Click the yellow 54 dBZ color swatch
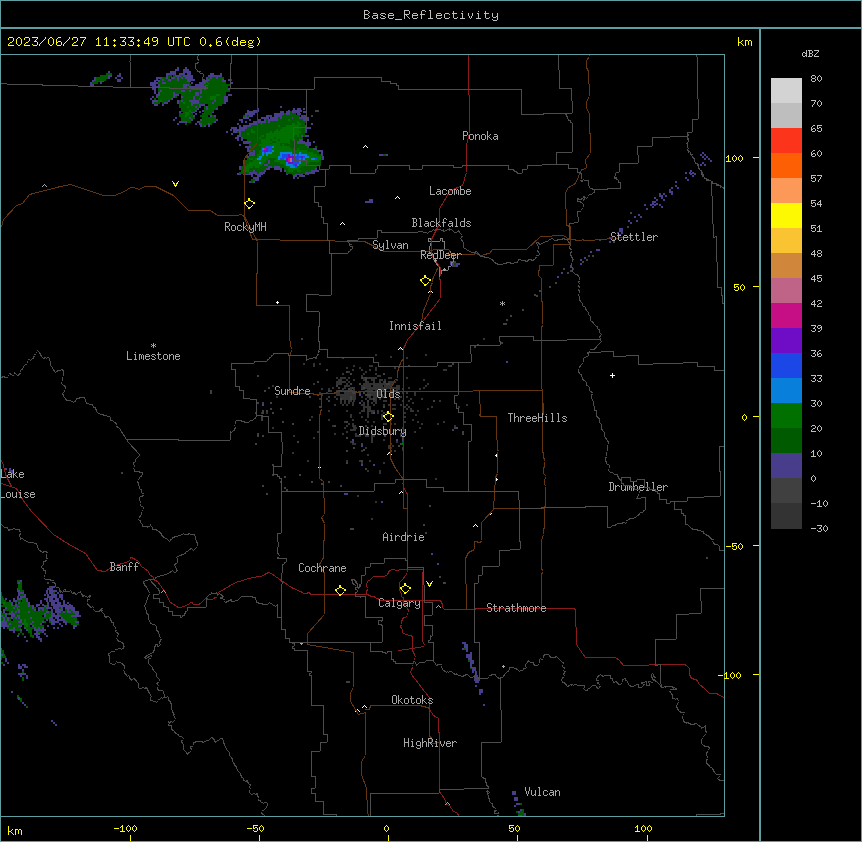The image size is (862, 842). (786, 215)
